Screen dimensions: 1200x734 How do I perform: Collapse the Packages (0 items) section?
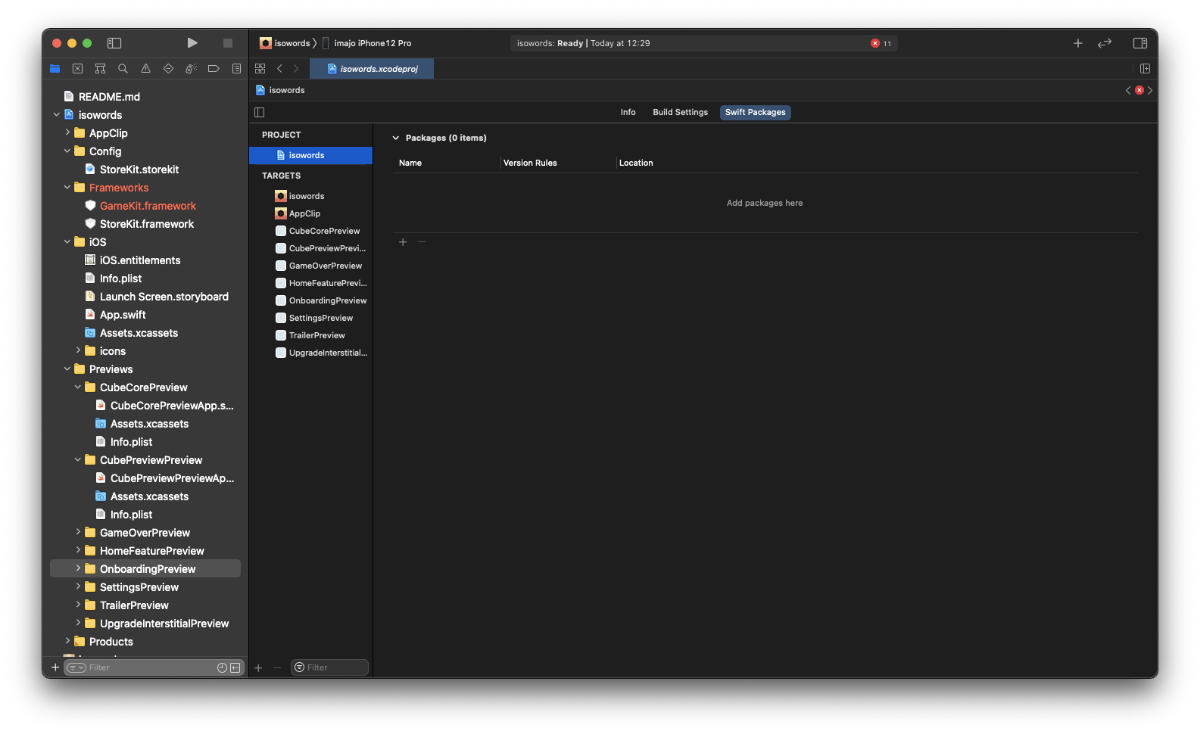[x=396, y=138]
